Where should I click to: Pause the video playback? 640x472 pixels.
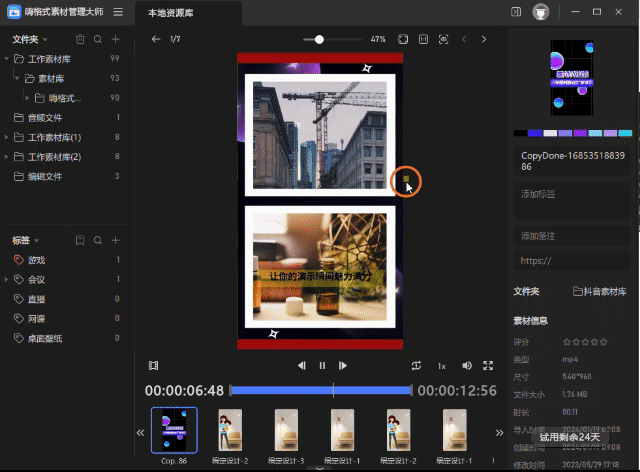322,365
